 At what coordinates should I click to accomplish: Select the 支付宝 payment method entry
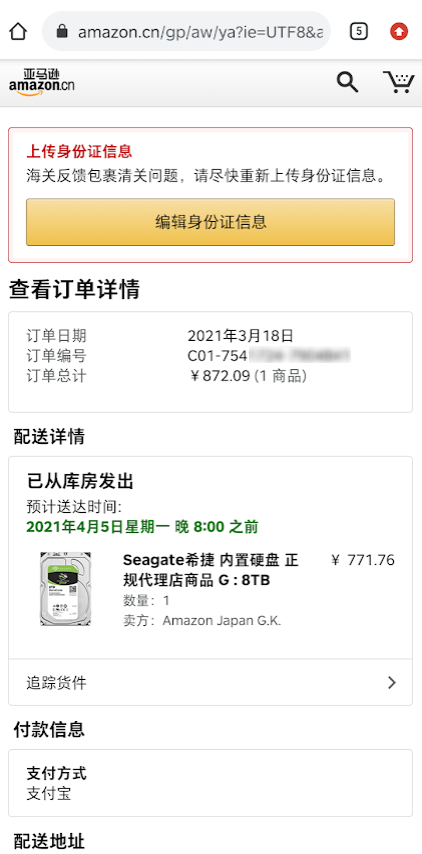(x=48, y=794)
